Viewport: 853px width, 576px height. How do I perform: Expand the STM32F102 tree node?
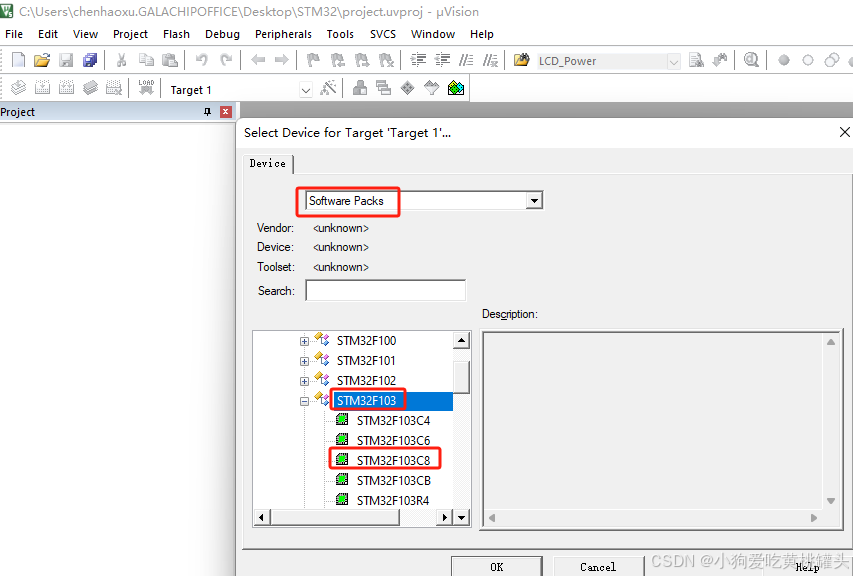(x=304, y=381)
